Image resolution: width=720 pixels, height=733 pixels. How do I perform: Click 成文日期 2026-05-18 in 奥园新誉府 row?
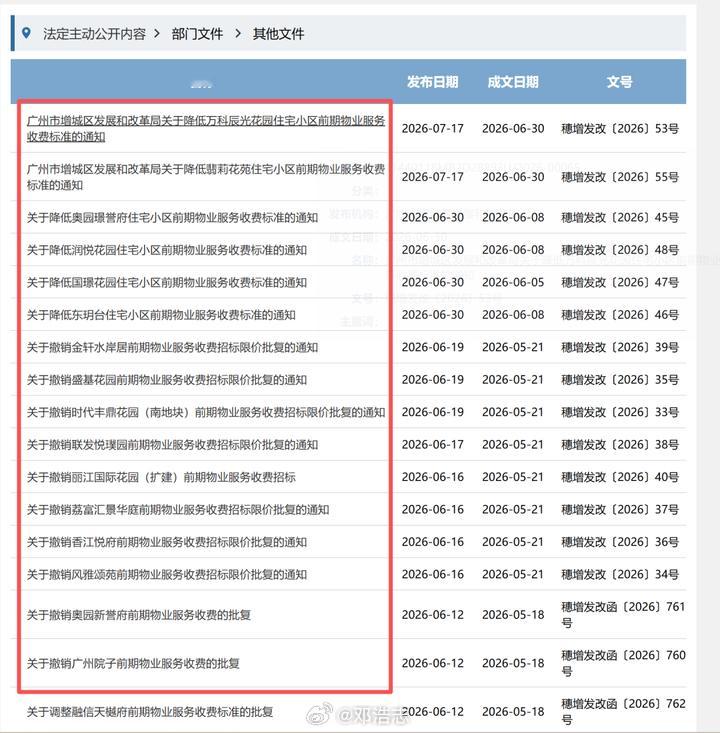(513, 615)
